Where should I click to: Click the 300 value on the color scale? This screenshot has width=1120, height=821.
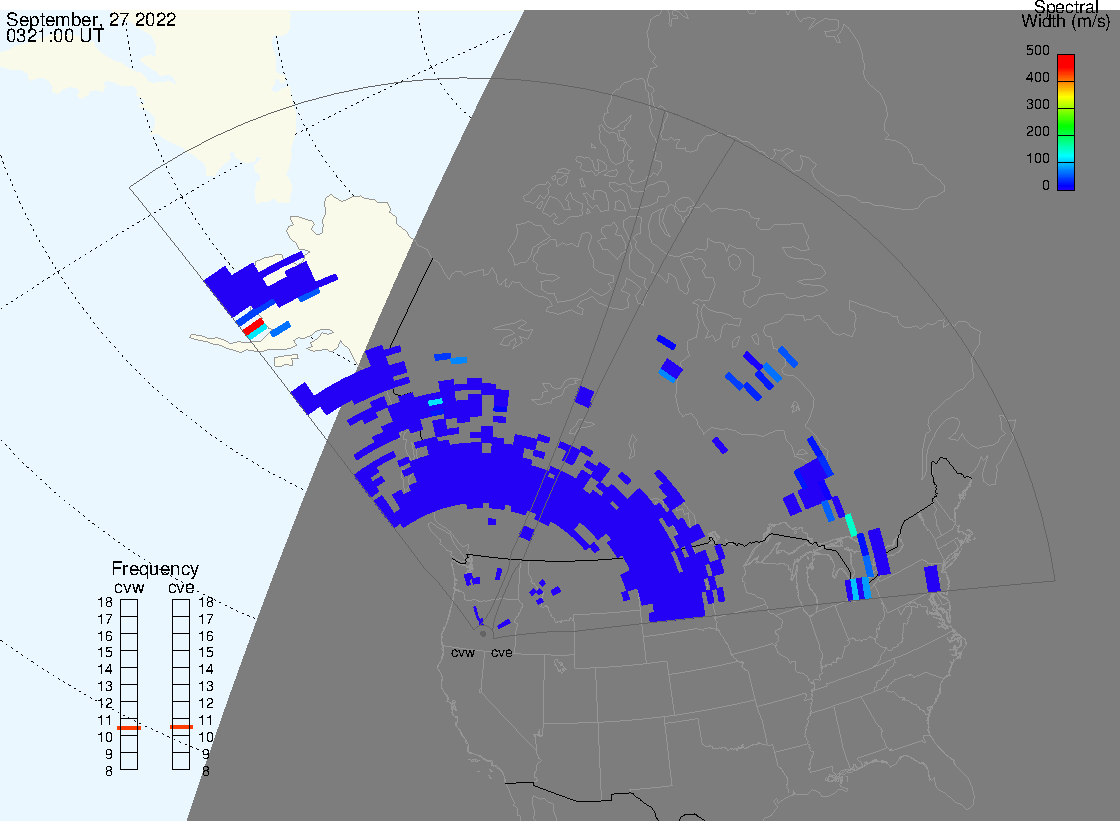point(1037,104)
